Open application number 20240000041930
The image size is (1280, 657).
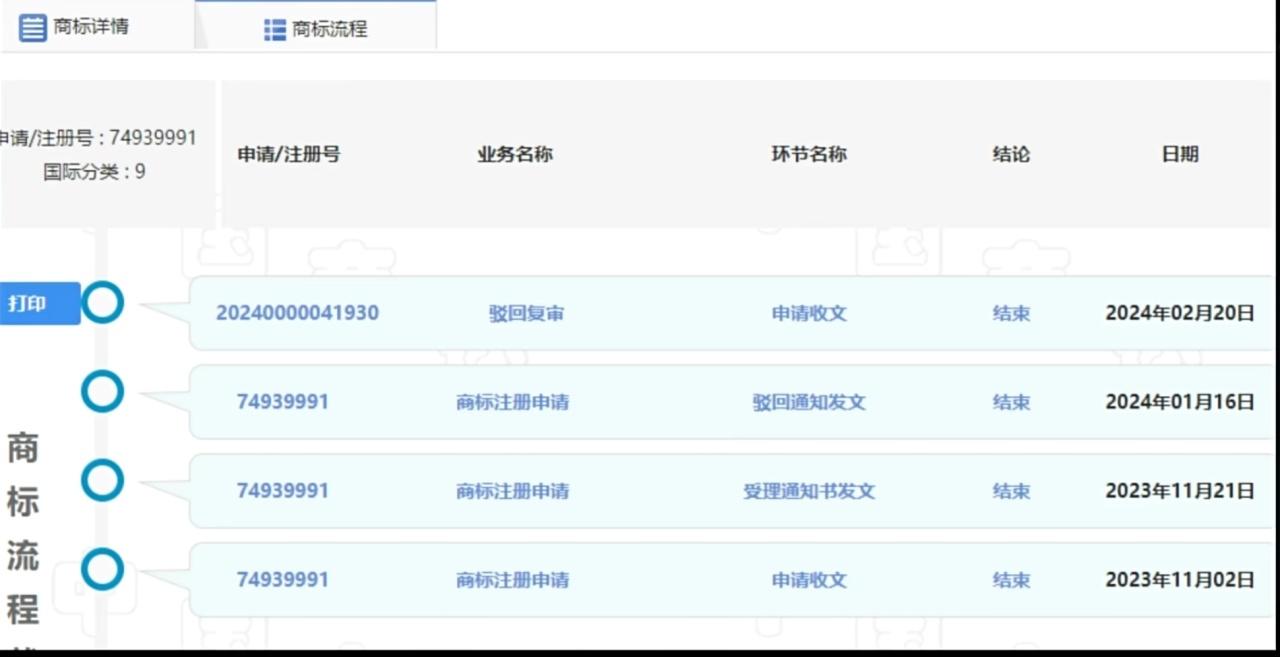point(297,313)
